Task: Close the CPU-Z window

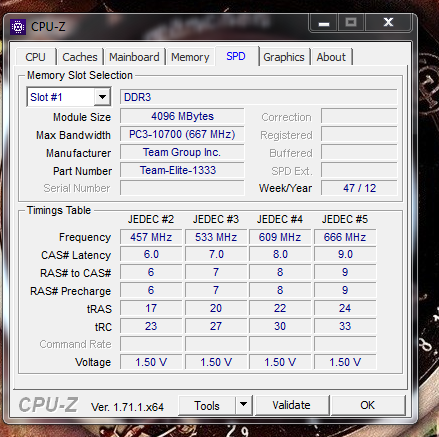Action: coord(388,23)
